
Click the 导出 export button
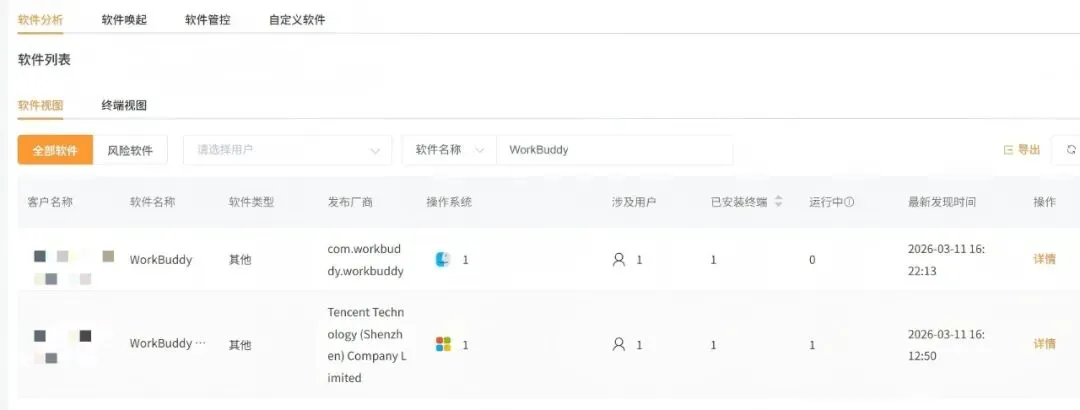pos(1021,150)
